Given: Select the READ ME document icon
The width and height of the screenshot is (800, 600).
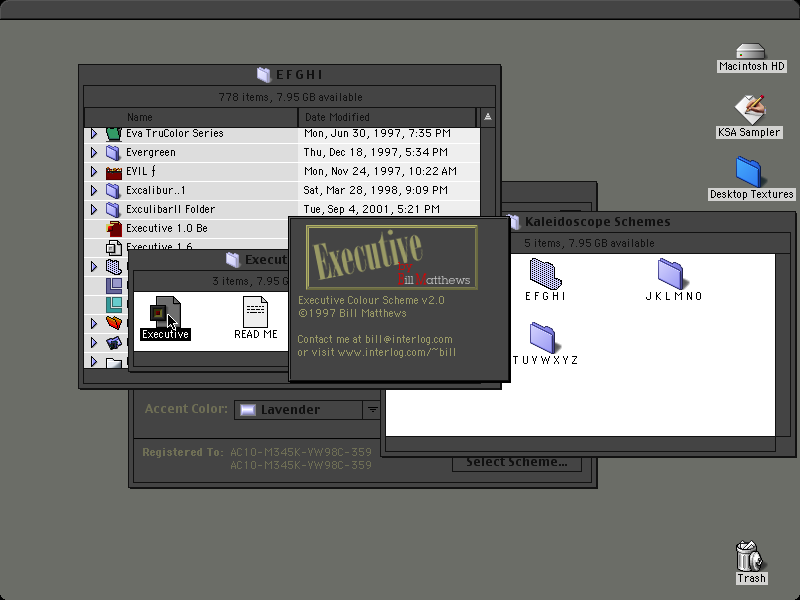Looking at the screenshot, I should coord(255,312).
